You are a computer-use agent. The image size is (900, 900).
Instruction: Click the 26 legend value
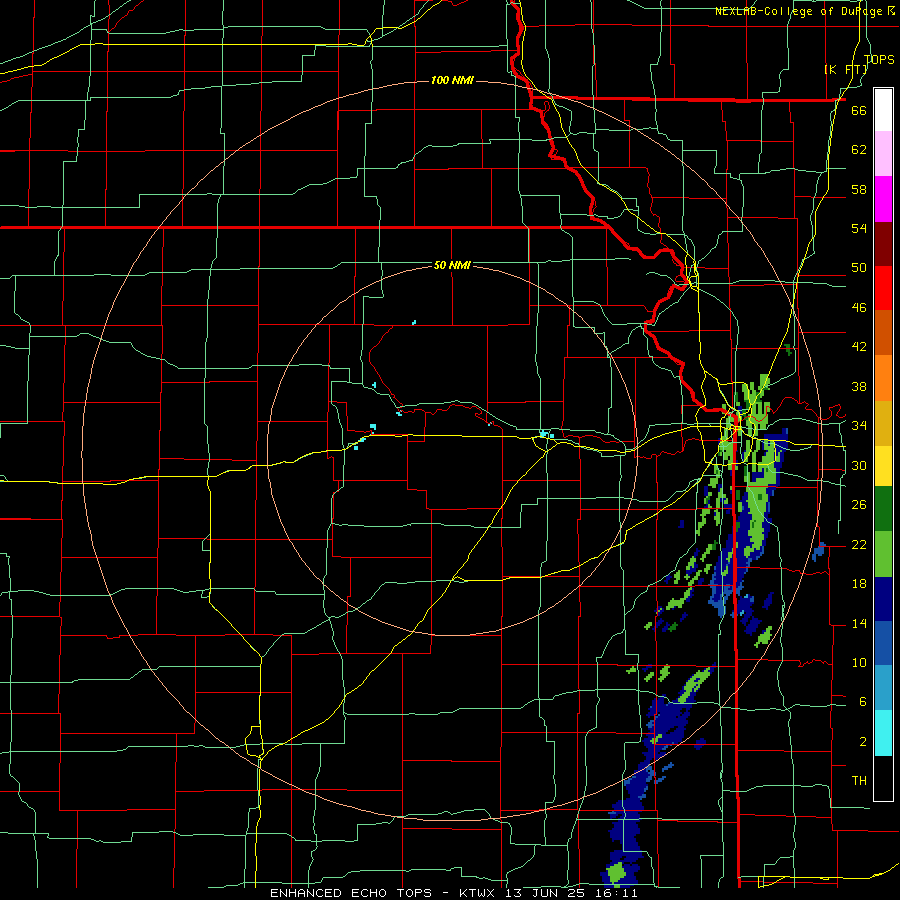click(859, 505)
